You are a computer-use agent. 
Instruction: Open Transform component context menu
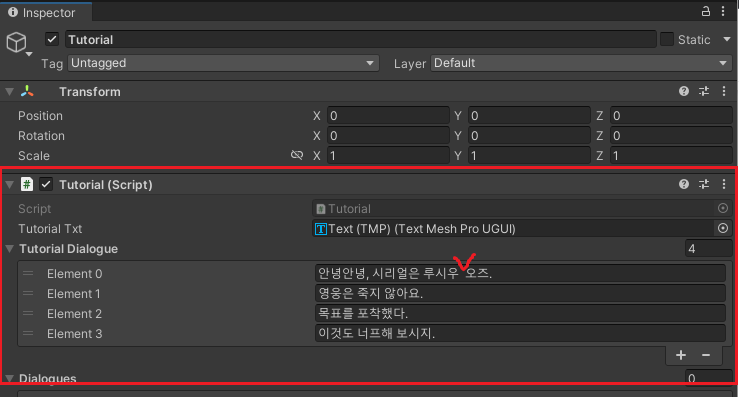[724, 91]
